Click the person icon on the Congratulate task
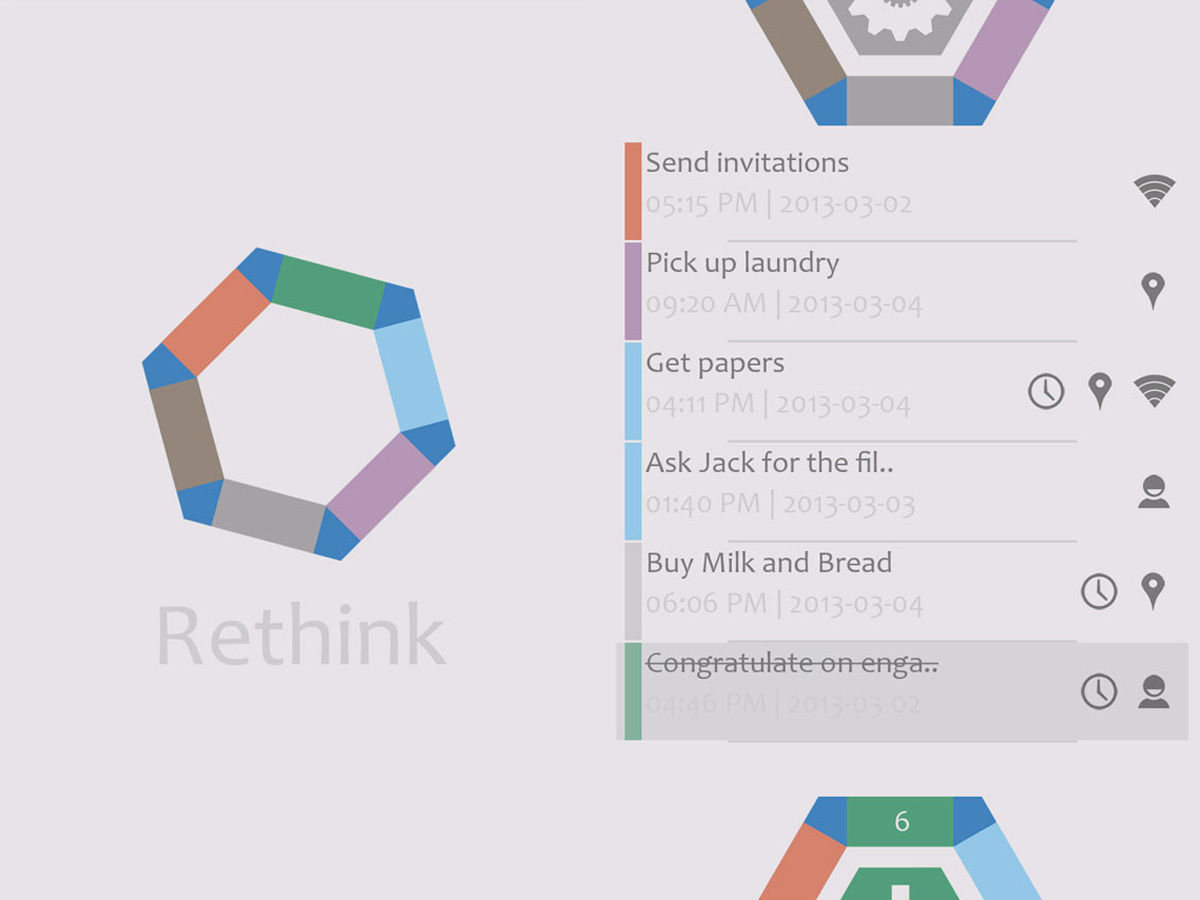 click(1154, 691)
